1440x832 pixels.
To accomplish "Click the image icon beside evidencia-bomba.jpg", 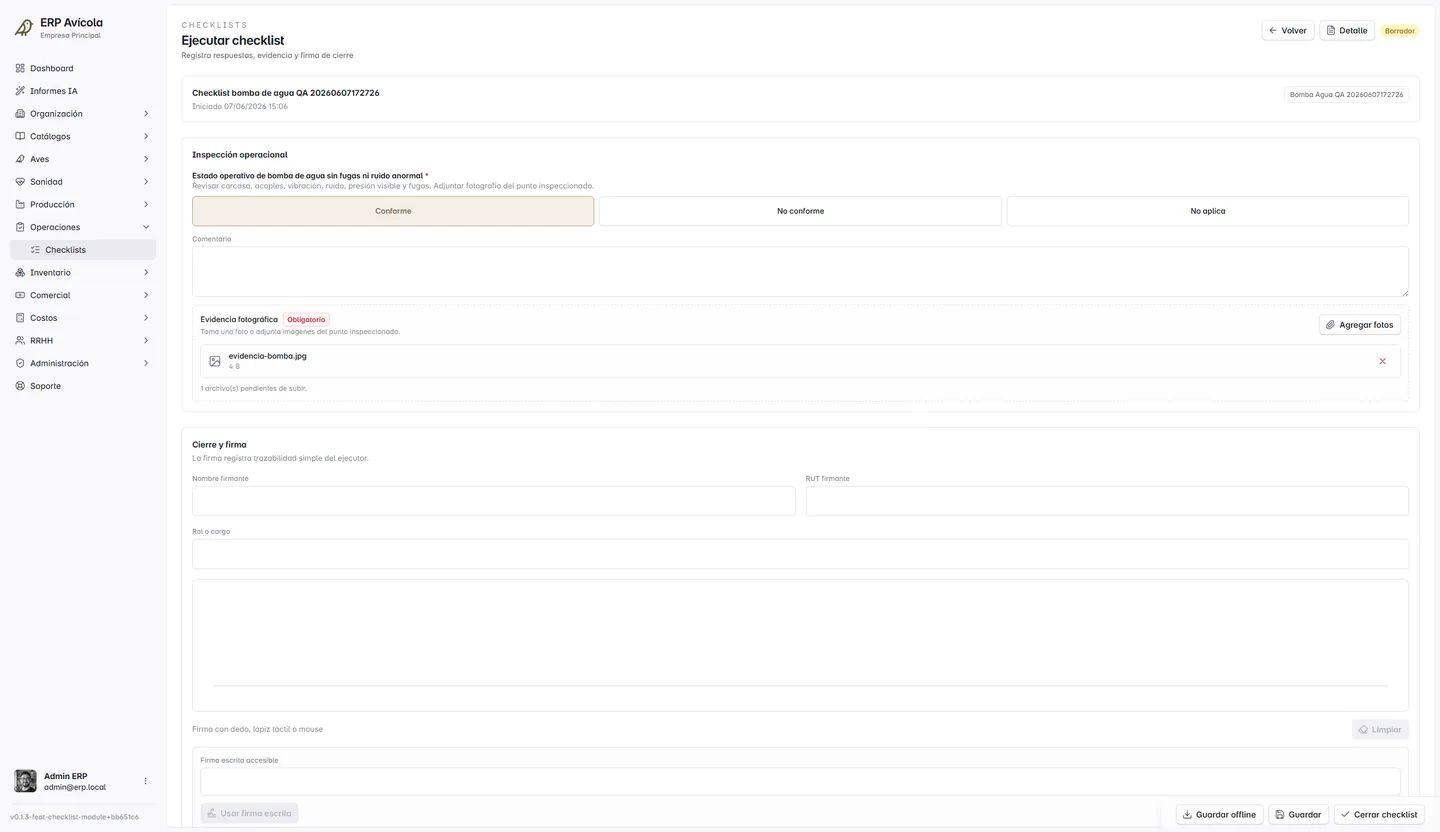I will [x=214, y=361].
